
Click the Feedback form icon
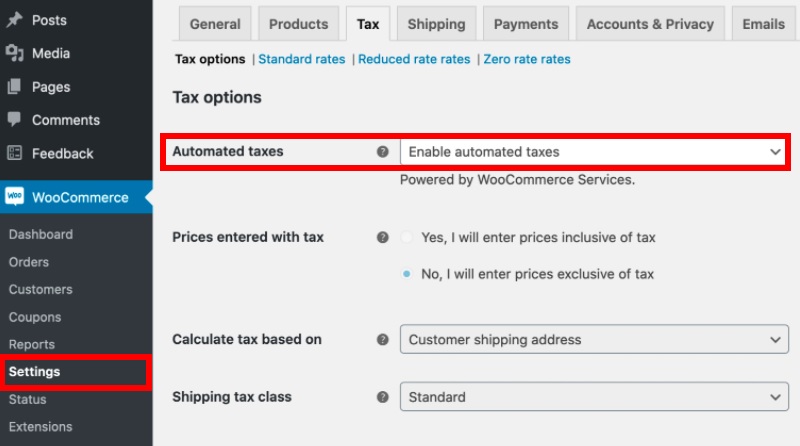[x=15, y=153]
